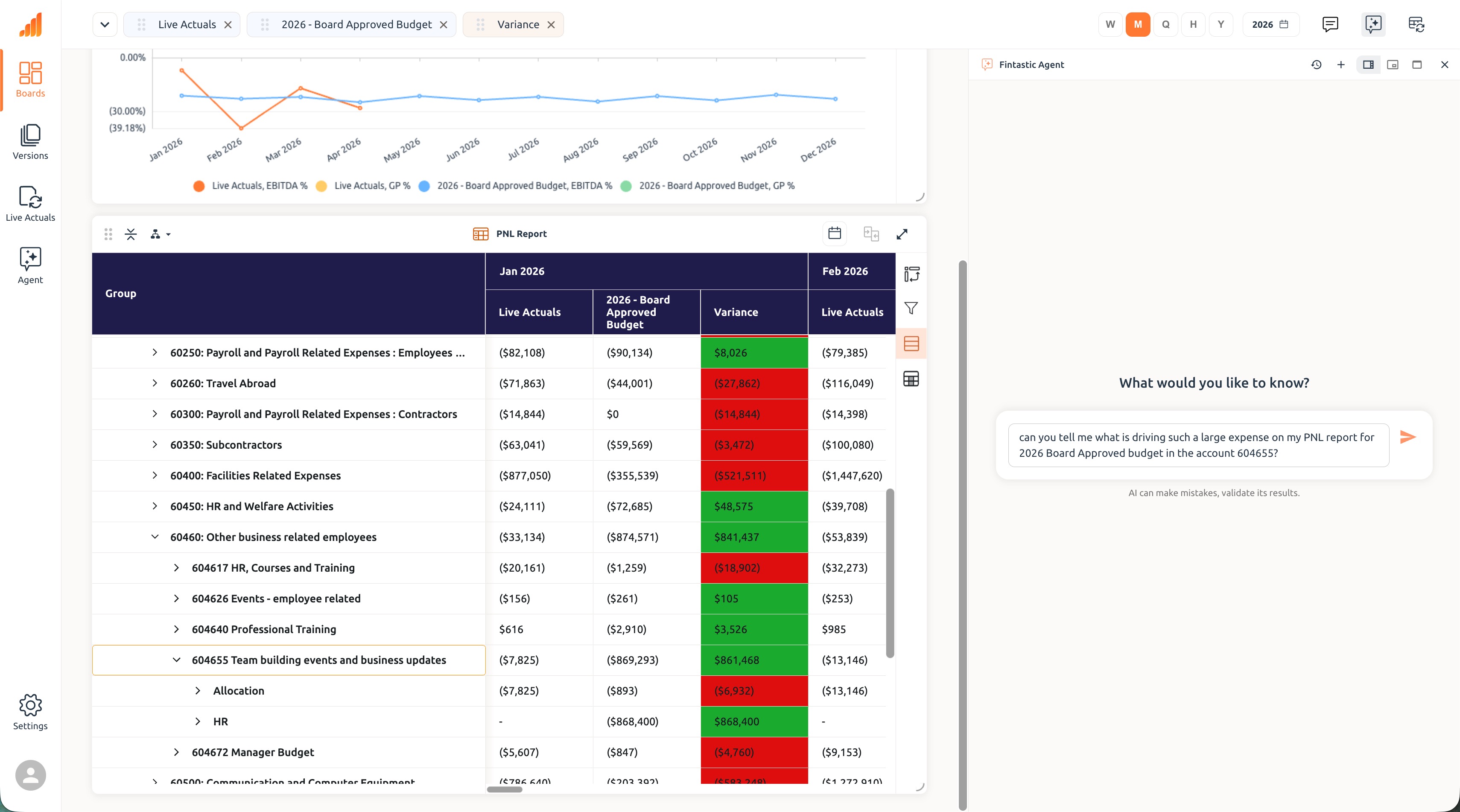Select the grid table view icon
1460x812 pixels.
point(911,379)
